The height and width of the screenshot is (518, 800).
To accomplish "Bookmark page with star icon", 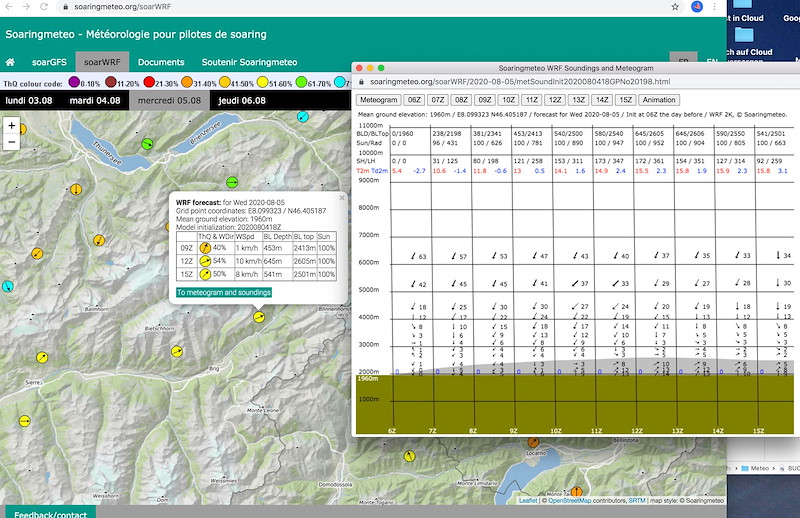I will [x=675, y=7].
